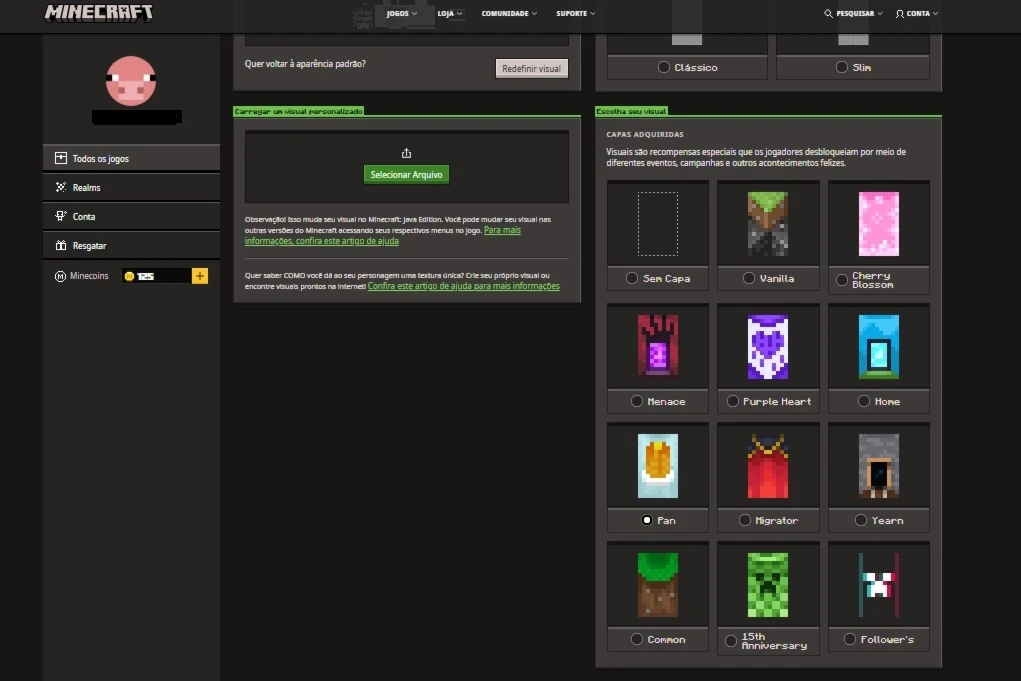This screenshot has height=681, width=1021.
Task: Click the Minecoins M icon
Action: coord(60,276)
